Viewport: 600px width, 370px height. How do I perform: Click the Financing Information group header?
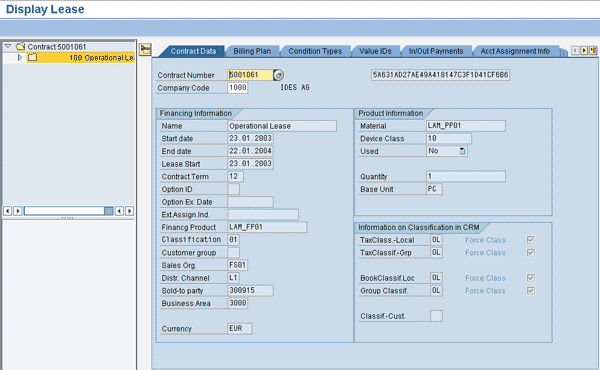click(x=196, y=113)
